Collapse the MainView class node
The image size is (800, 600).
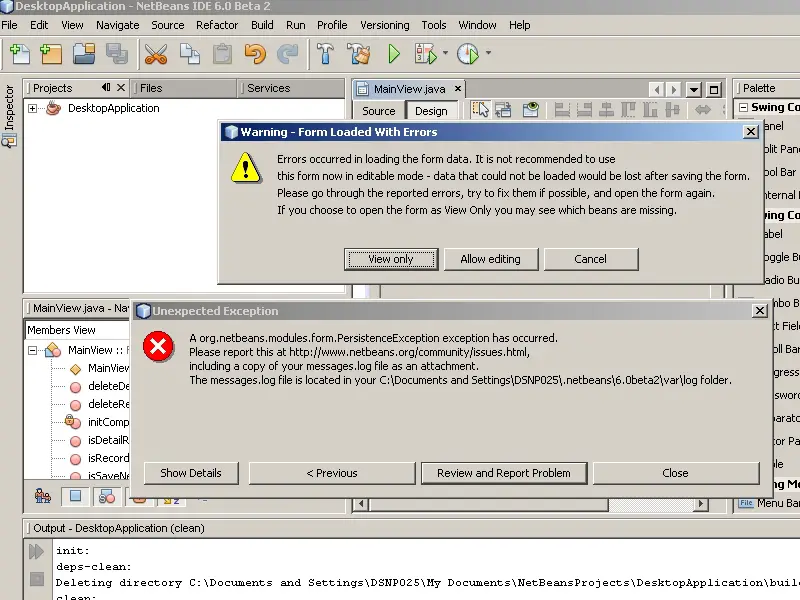[32, 350]
